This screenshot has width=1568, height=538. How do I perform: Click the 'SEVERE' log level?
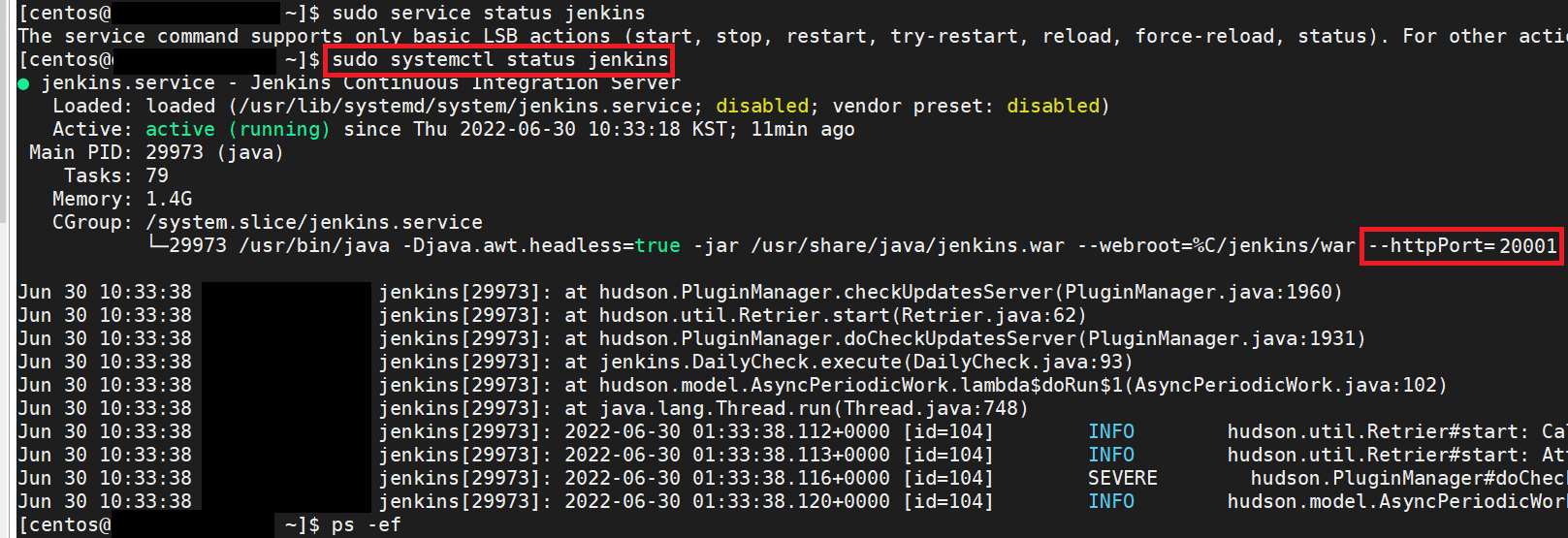pos(1123,478)
